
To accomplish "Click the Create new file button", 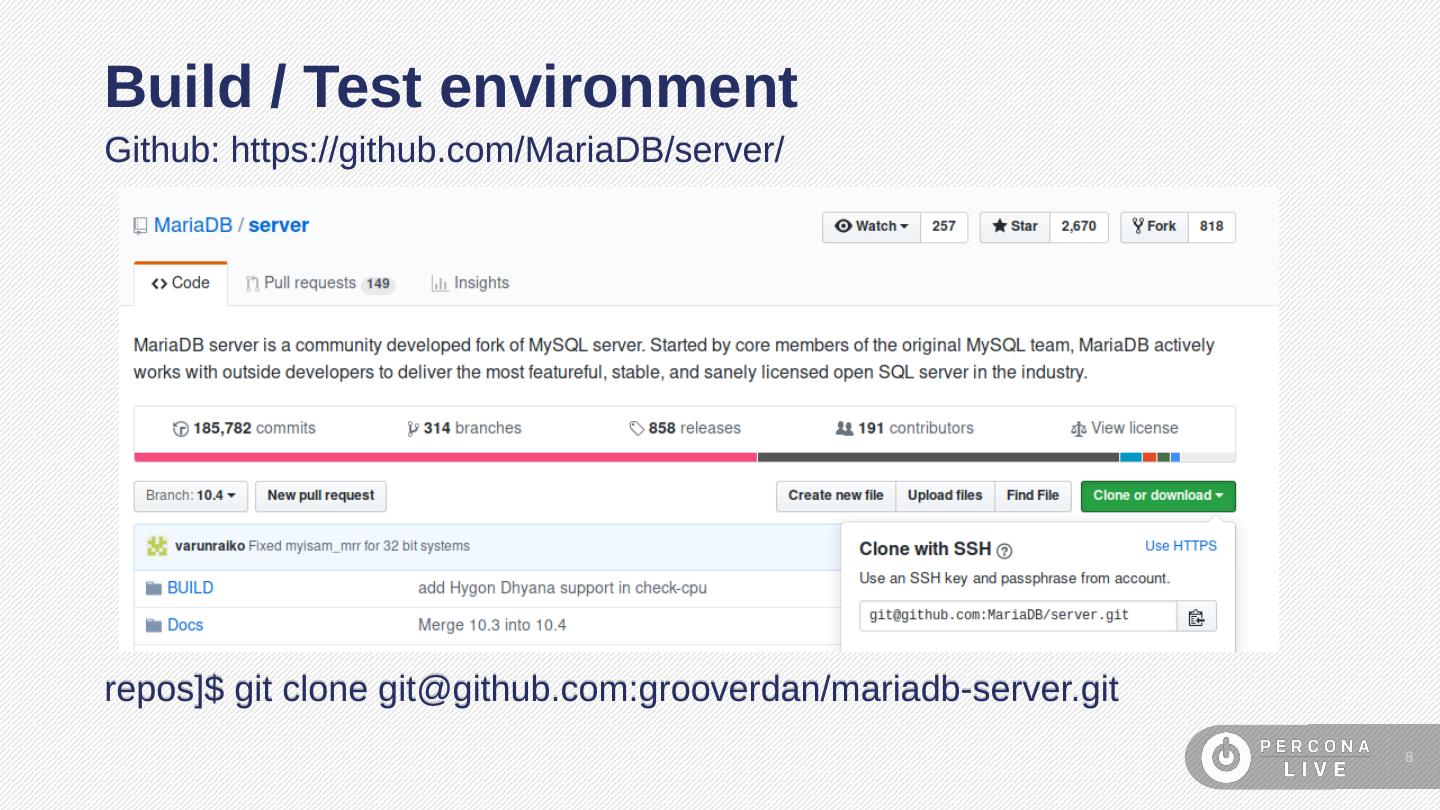I will click(x=836, y=497).
